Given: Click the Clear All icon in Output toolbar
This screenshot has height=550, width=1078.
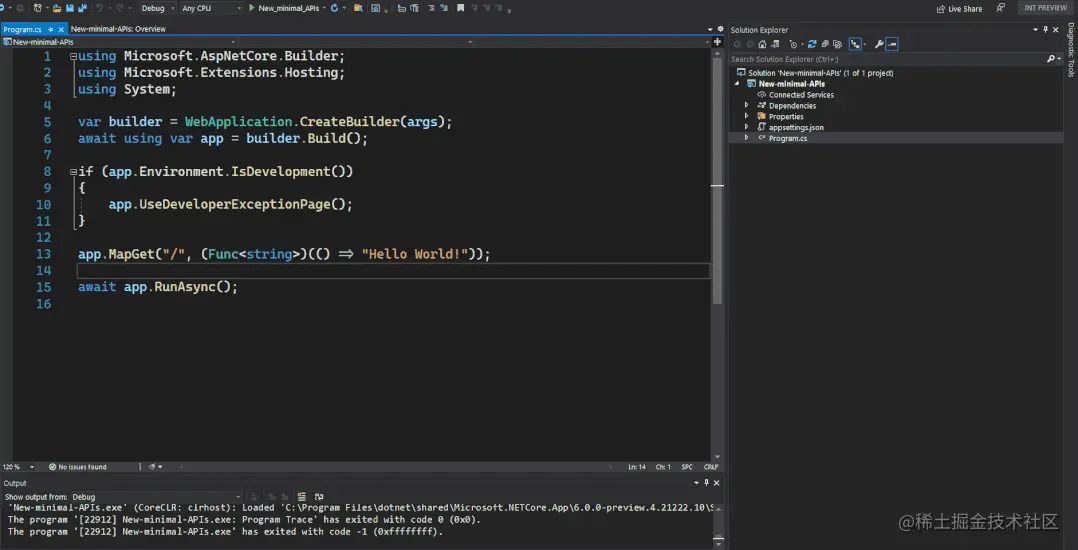Looking at the screenshot, I should click(301, 496).
